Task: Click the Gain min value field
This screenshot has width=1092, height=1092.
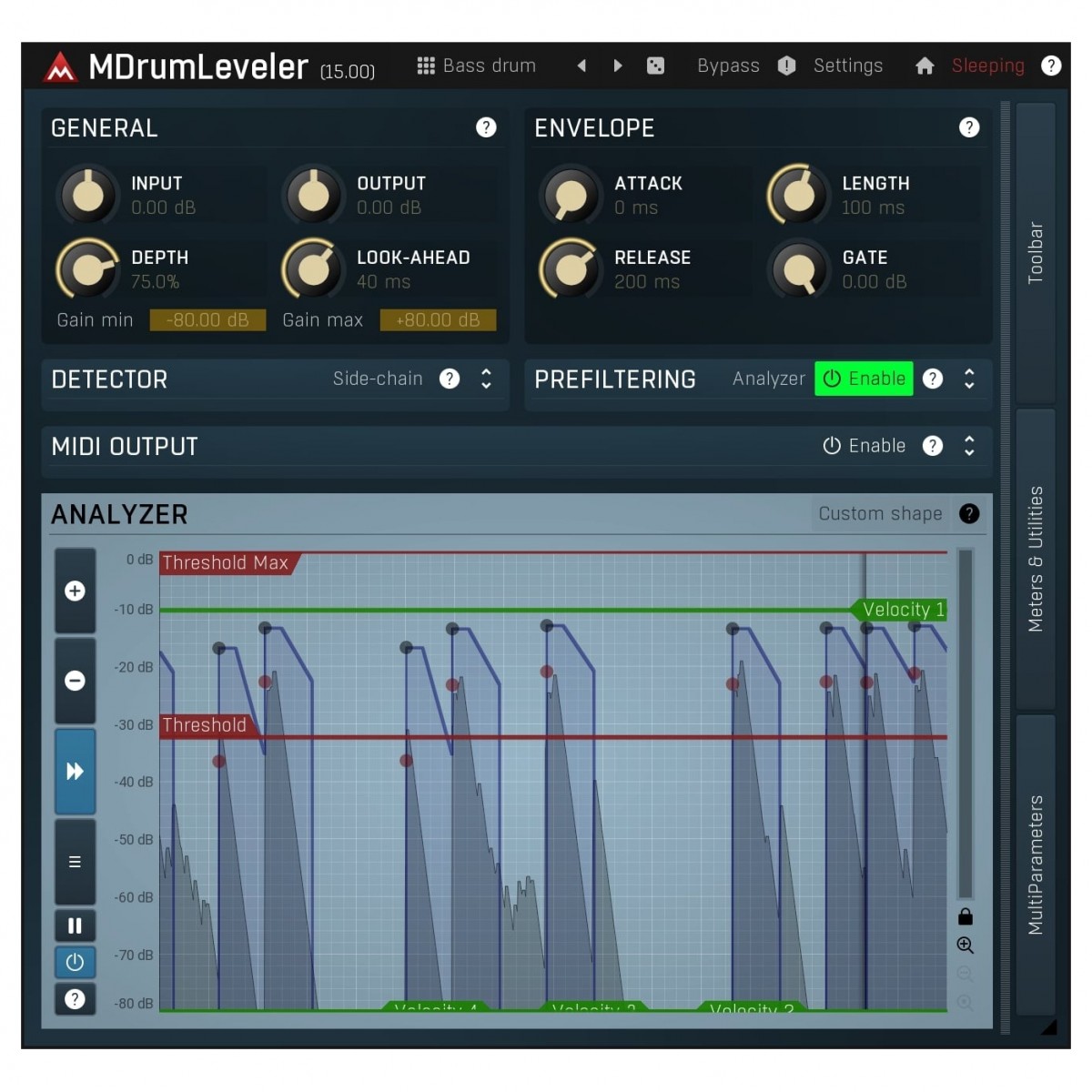Action: [x=207, y=320]
